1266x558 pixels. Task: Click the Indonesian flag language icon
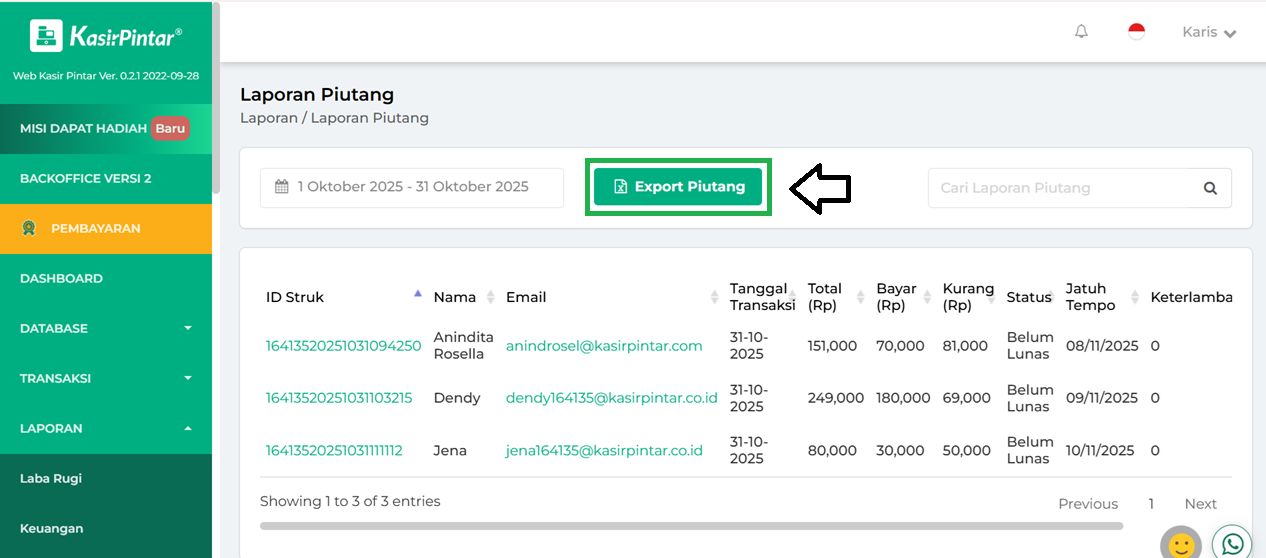[x=1136, y=32]
